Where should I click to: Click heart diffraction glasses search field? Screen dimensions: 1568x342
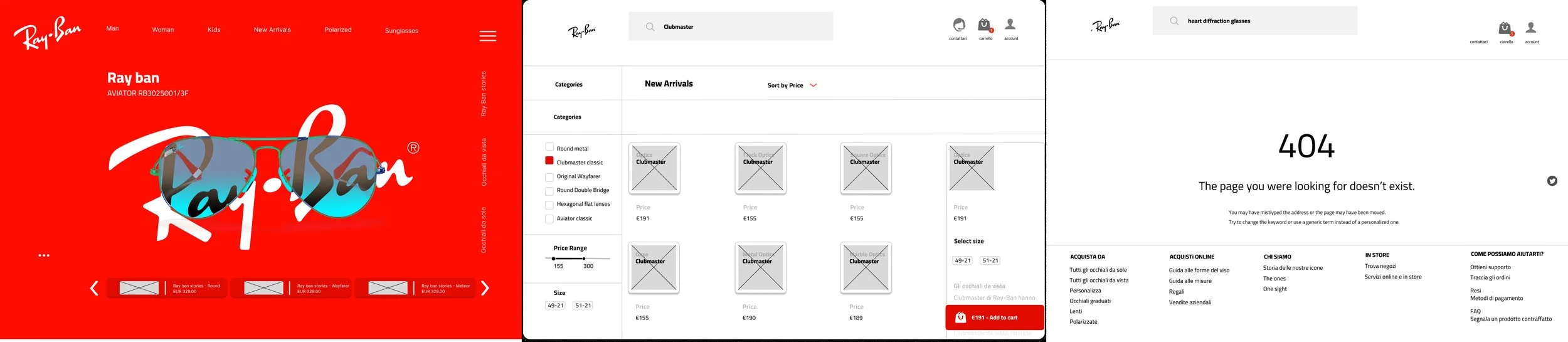click(x=1255, y=21)
